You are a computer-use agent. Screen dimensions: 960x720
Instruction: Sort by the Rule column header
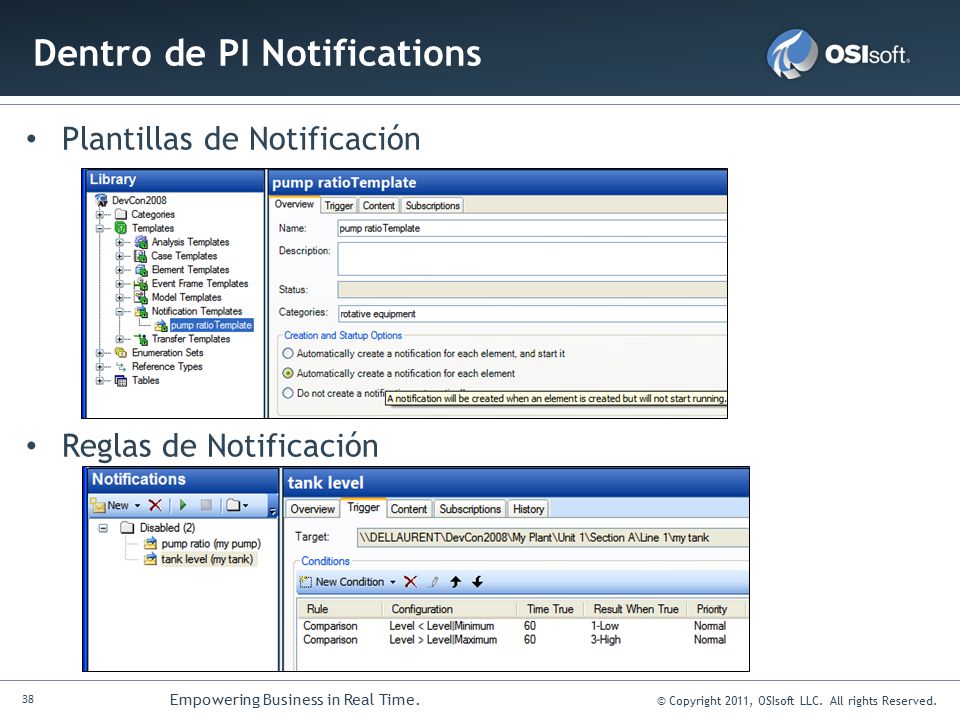(x=340, y=609)
